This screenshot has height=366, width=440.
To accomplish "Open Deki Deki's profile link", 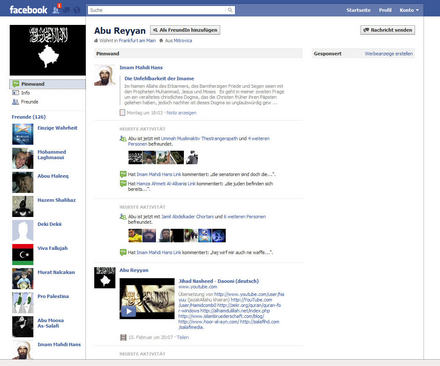I will (49, 224).
